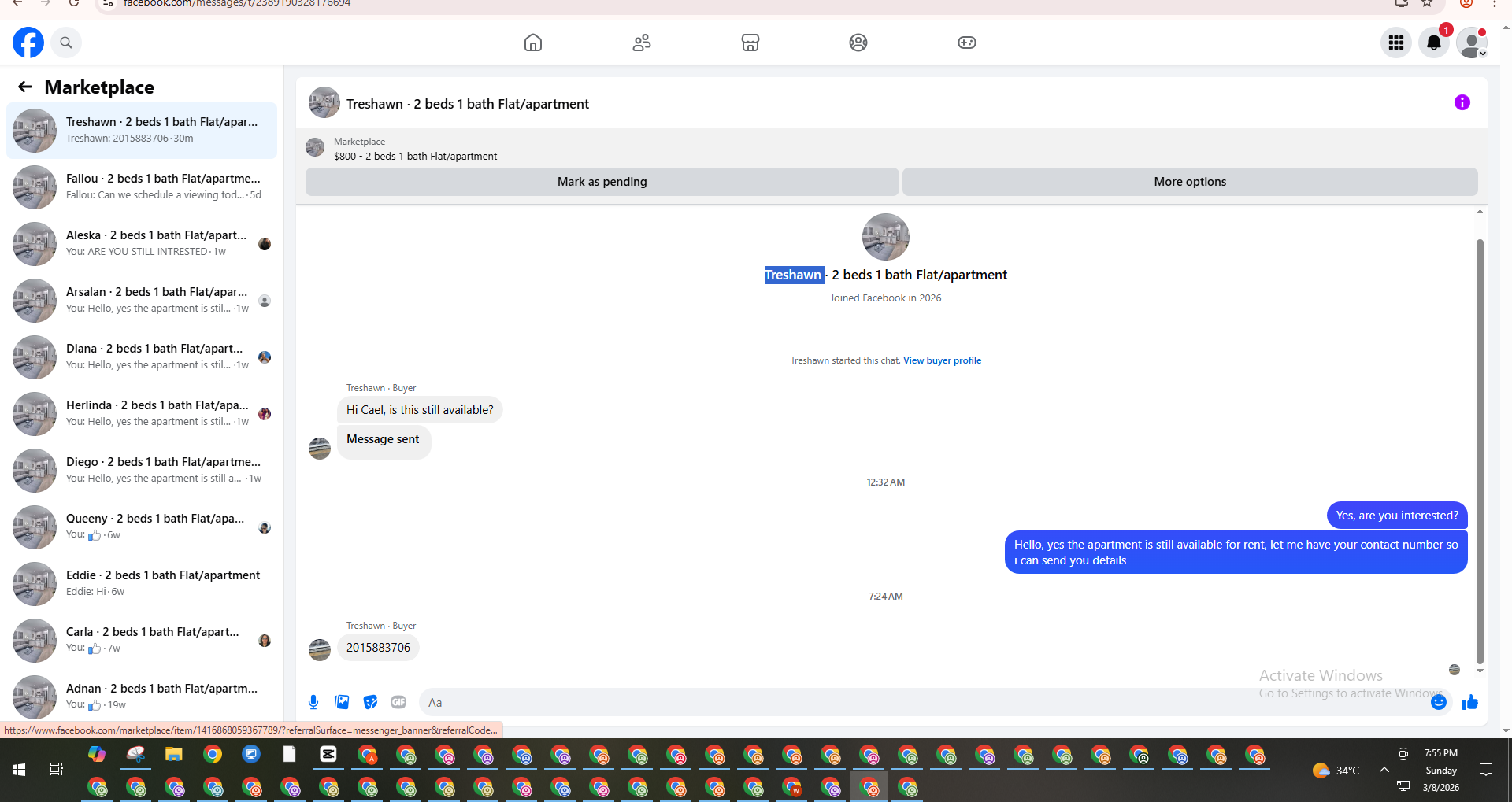Open the Windows Start menu
The width and height of the screenshot is (1512, 802).
(x=19, y=770)
